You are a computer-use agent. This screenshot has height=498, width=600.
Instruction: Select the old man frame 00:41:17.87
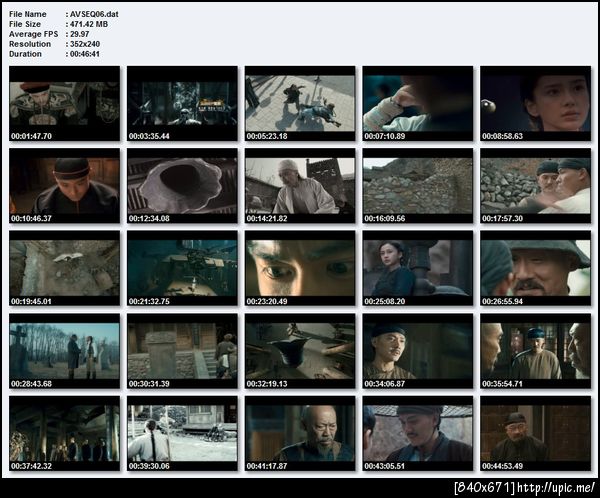[300, 433]
